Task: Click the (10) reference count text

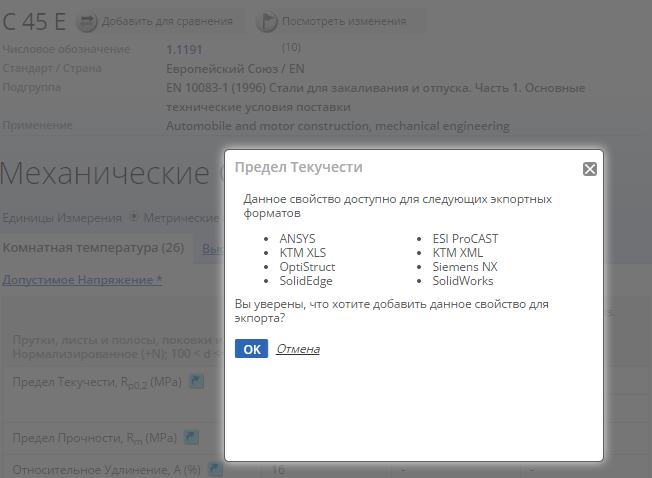Action: point(291,47)
